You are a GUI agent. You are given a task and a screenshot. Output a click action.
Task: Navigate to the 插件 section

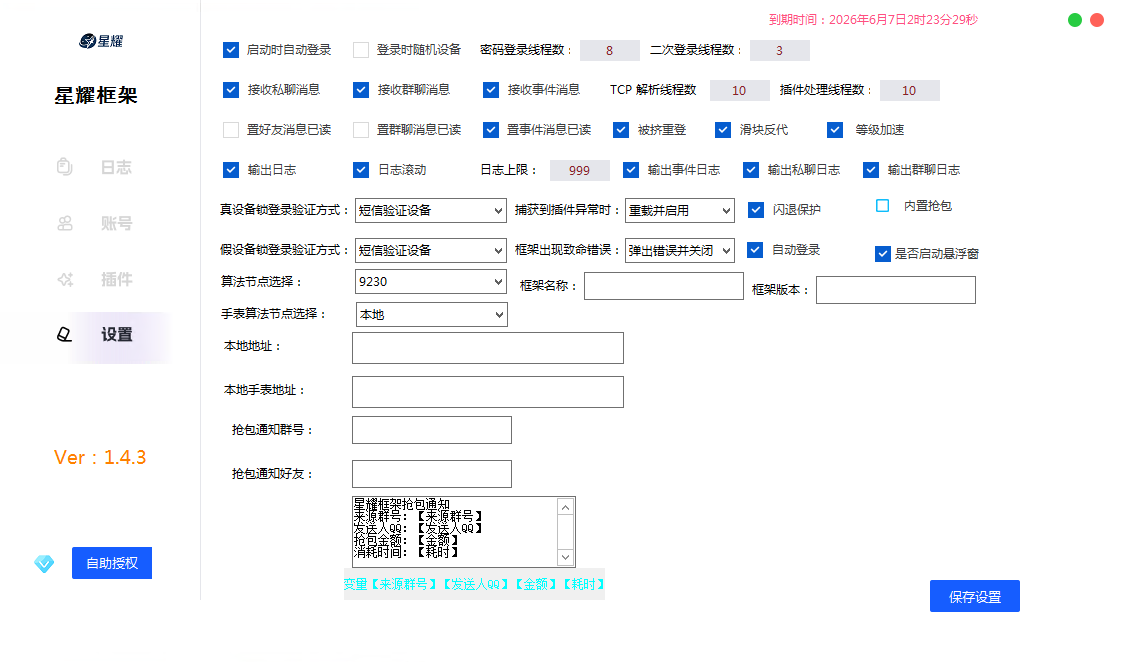(x=116, y=279)
